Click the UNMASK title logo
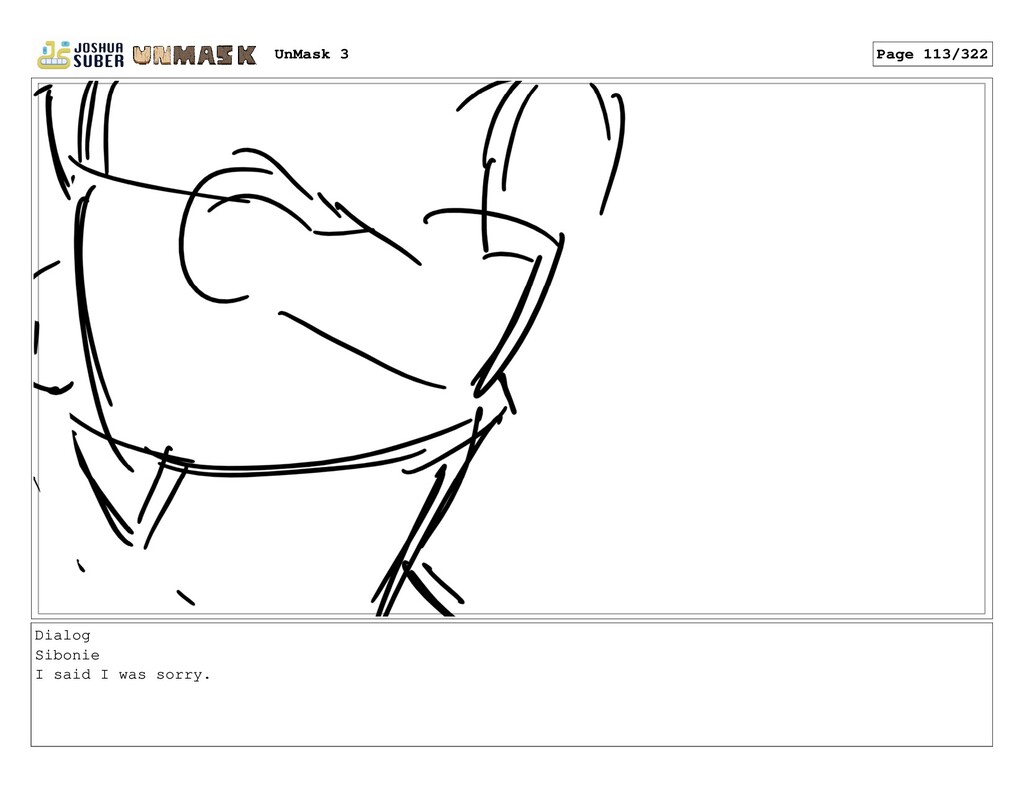This screenshot has width=1024, height=793. 194,55
